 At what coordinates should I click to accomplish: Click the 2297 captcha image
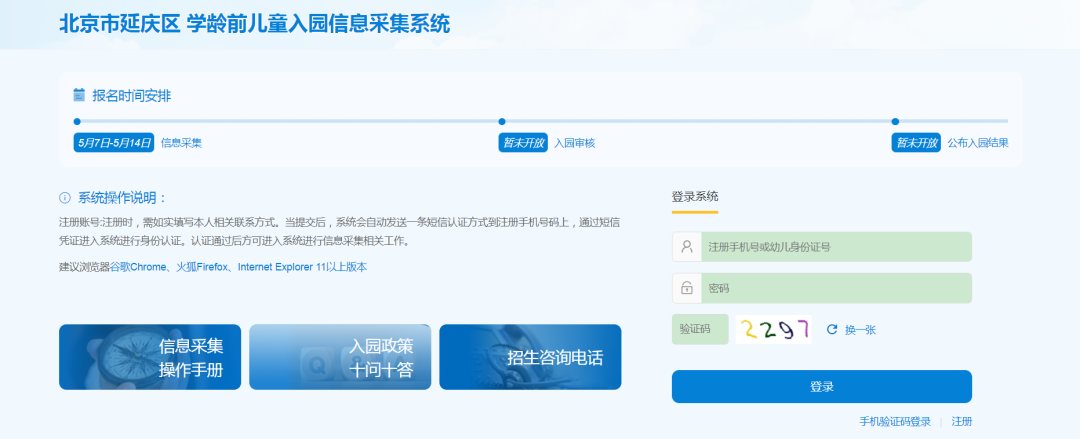pyautogui.click(x=773, y=329)
